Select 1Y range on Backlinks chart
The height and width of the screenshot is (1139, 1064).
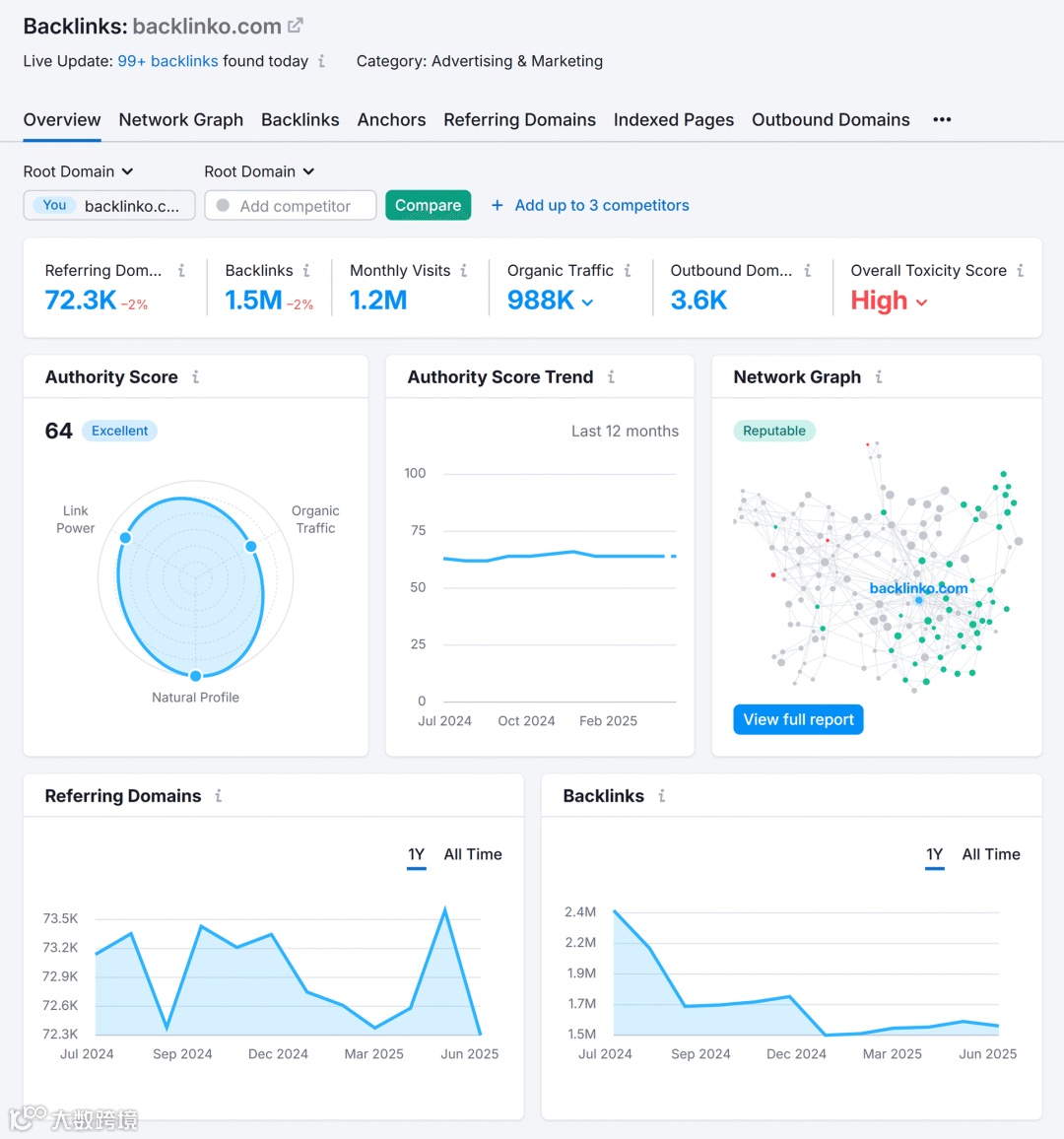click(x=935, y=854)
